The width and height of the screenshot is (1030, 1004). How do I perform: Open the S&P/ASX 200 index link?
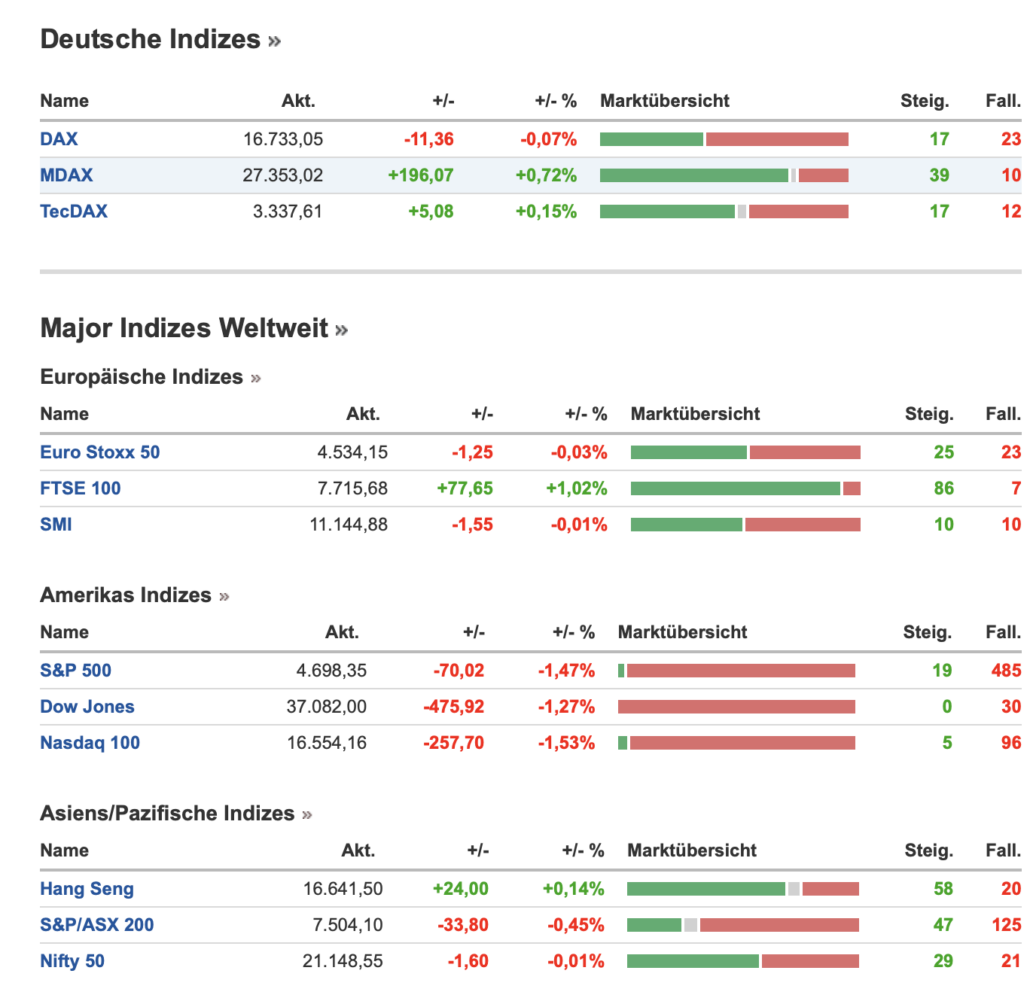(x=97, y=925)
